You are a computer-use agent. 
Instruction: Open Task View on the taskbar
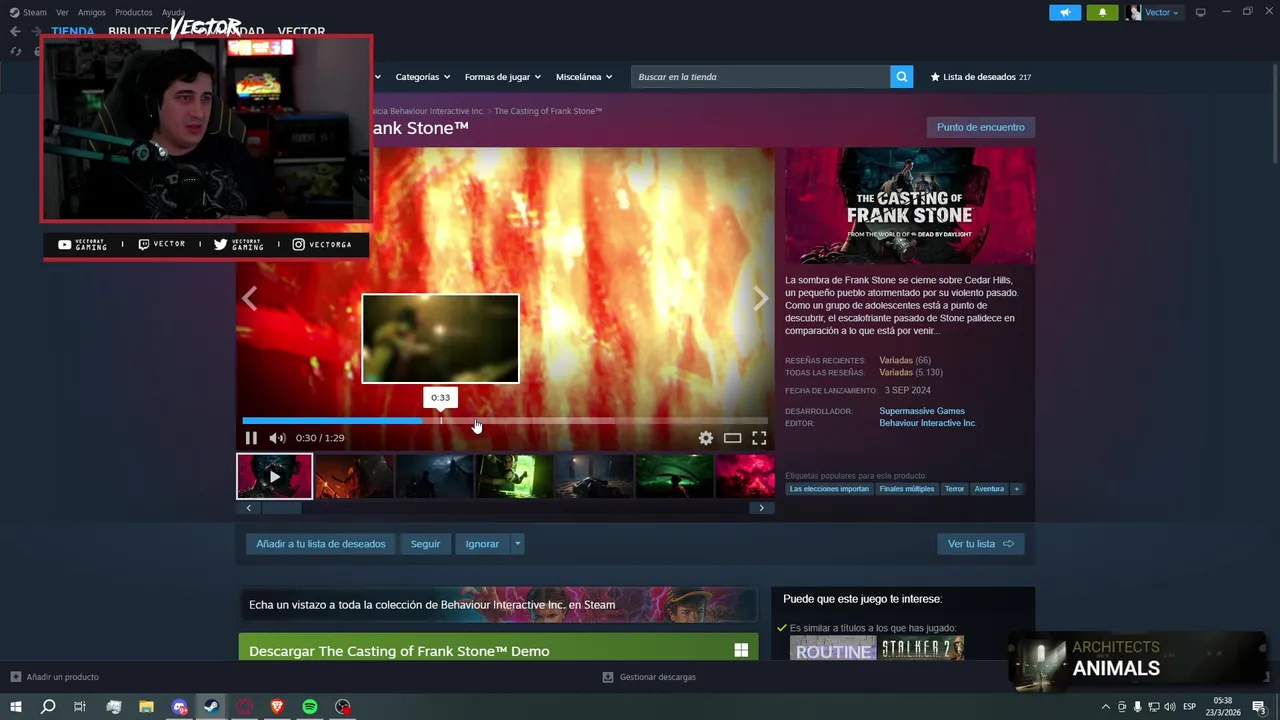tap(80, 707)
